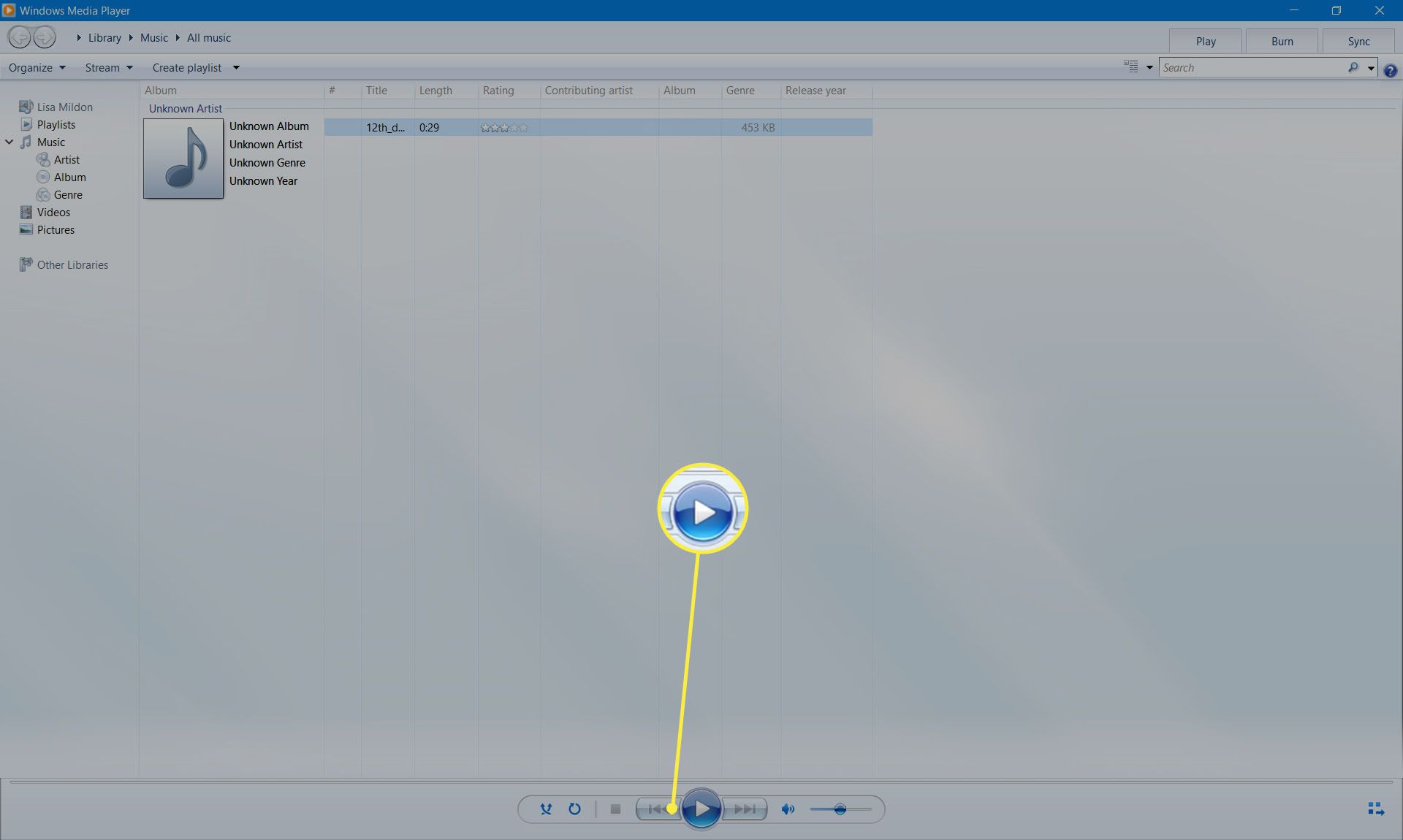The height and width of the screenshot is (840, 1403).
Task: Select the music note album thumbnail
Action: [183, 159]
